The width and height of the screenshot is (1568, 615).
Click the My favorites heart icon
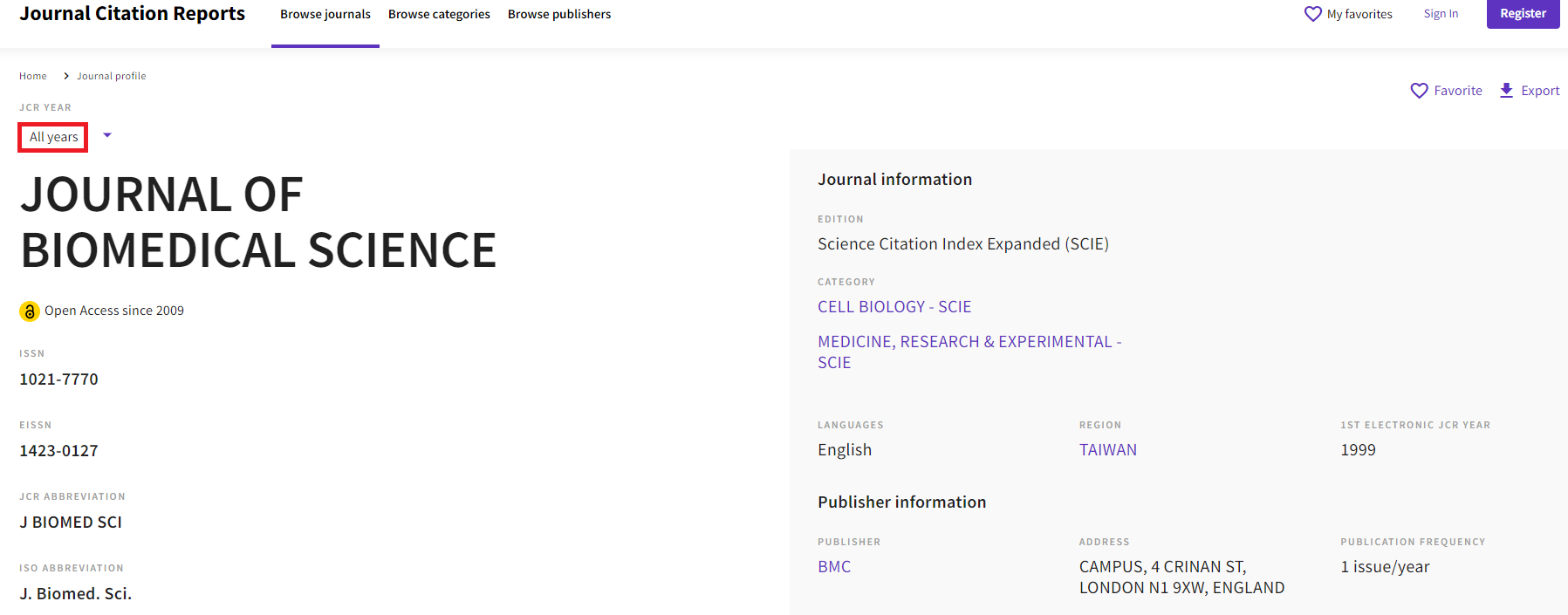[1313, 14]
